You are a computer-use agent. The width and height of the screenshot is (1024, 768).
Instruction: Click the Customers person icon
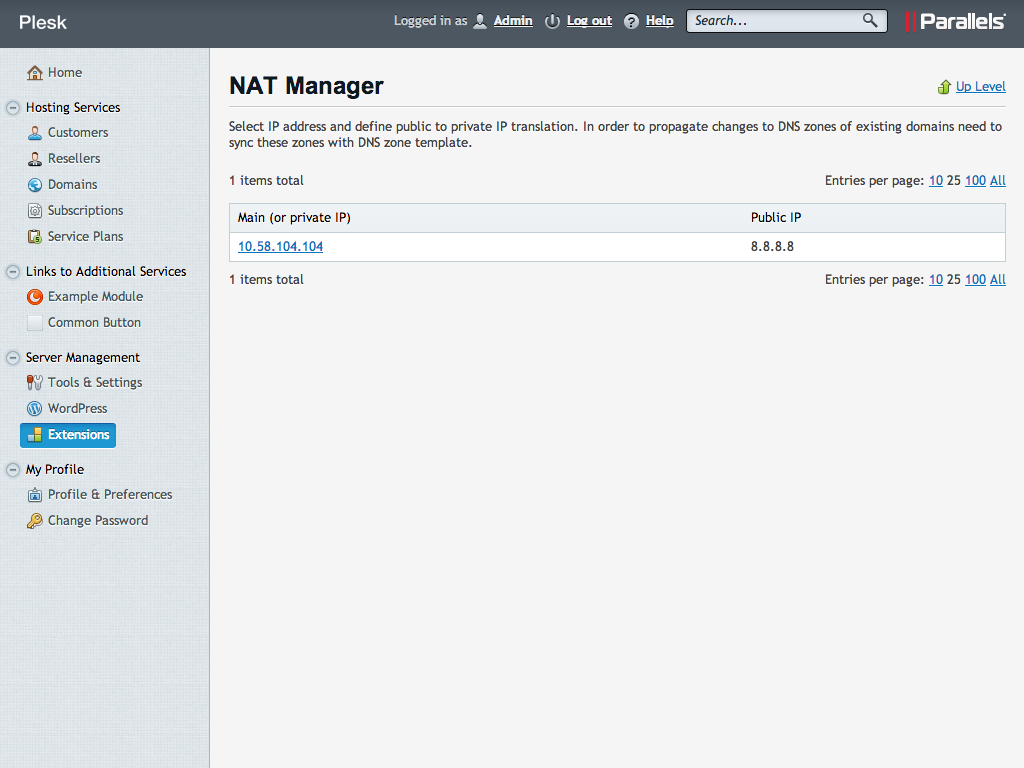click(35, 133)
